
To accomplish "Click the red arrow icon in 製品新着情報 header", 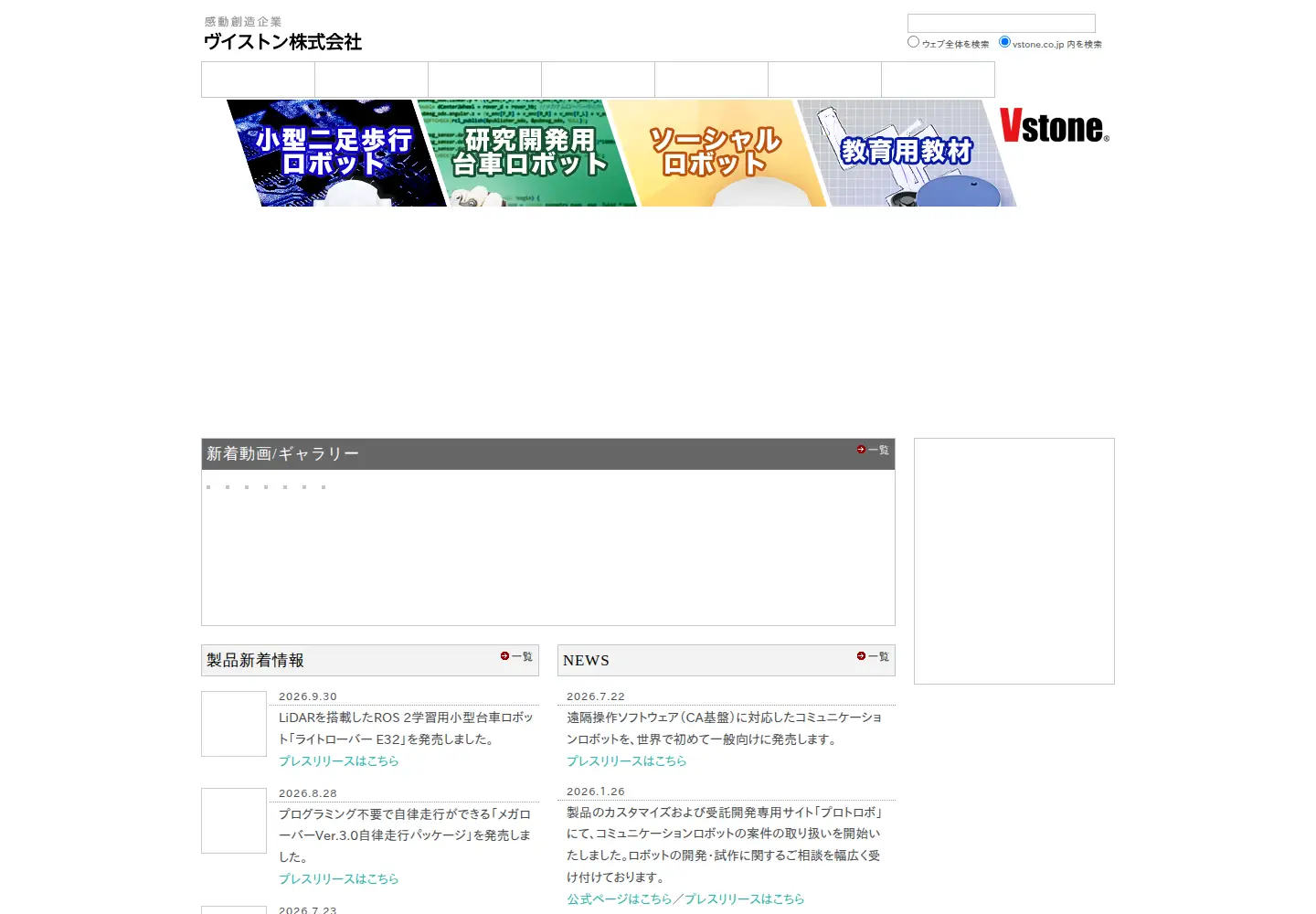I will [x=504, y=656].
